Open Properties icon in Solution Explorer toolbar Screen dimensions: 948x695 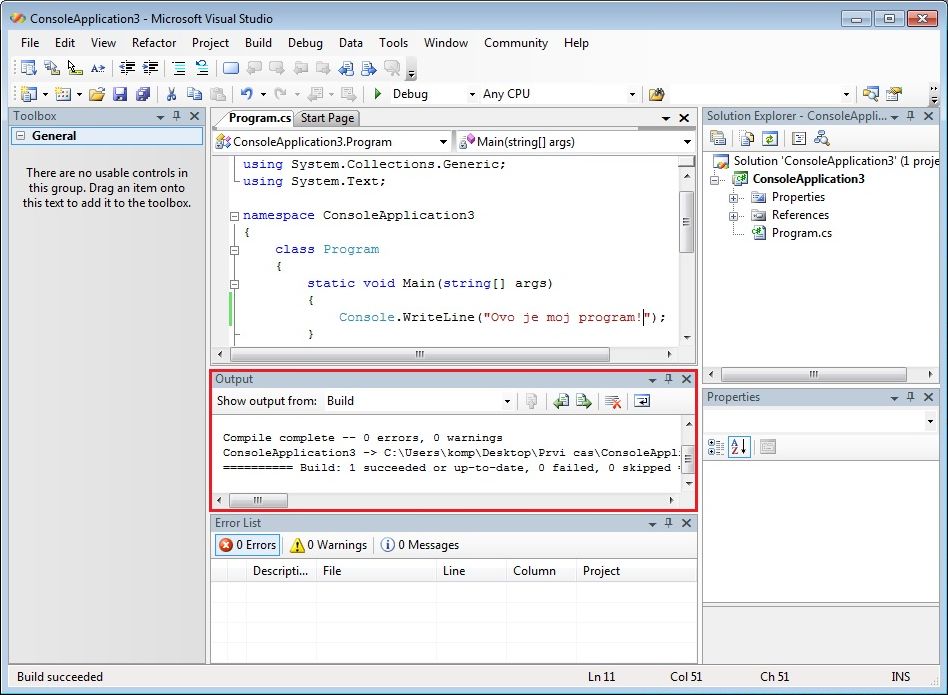pos(718,138)
